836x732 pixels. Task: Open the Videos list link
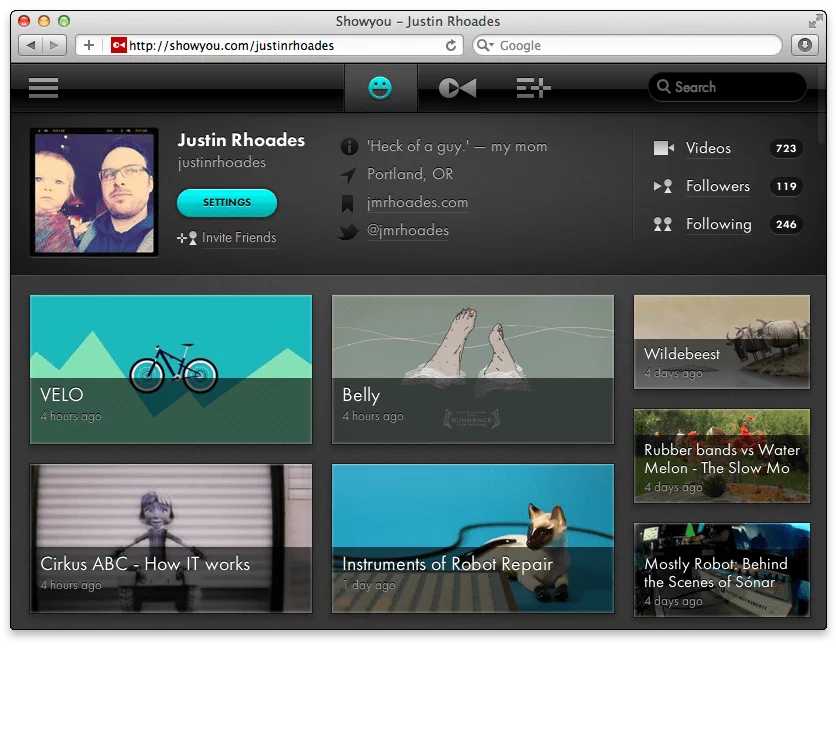[708, 148]
